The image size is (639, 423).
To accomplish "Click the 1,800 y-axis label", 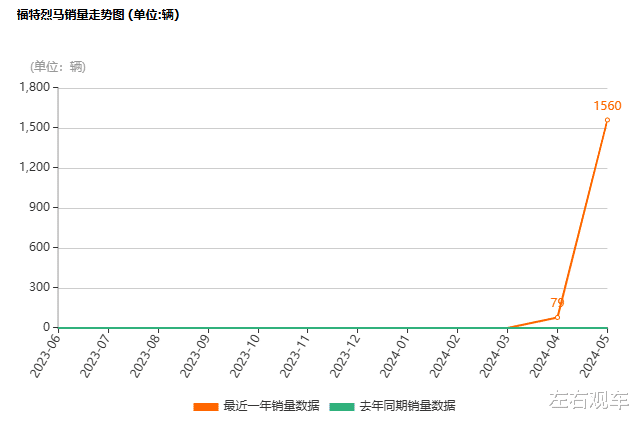I will [x=34, y=88].
